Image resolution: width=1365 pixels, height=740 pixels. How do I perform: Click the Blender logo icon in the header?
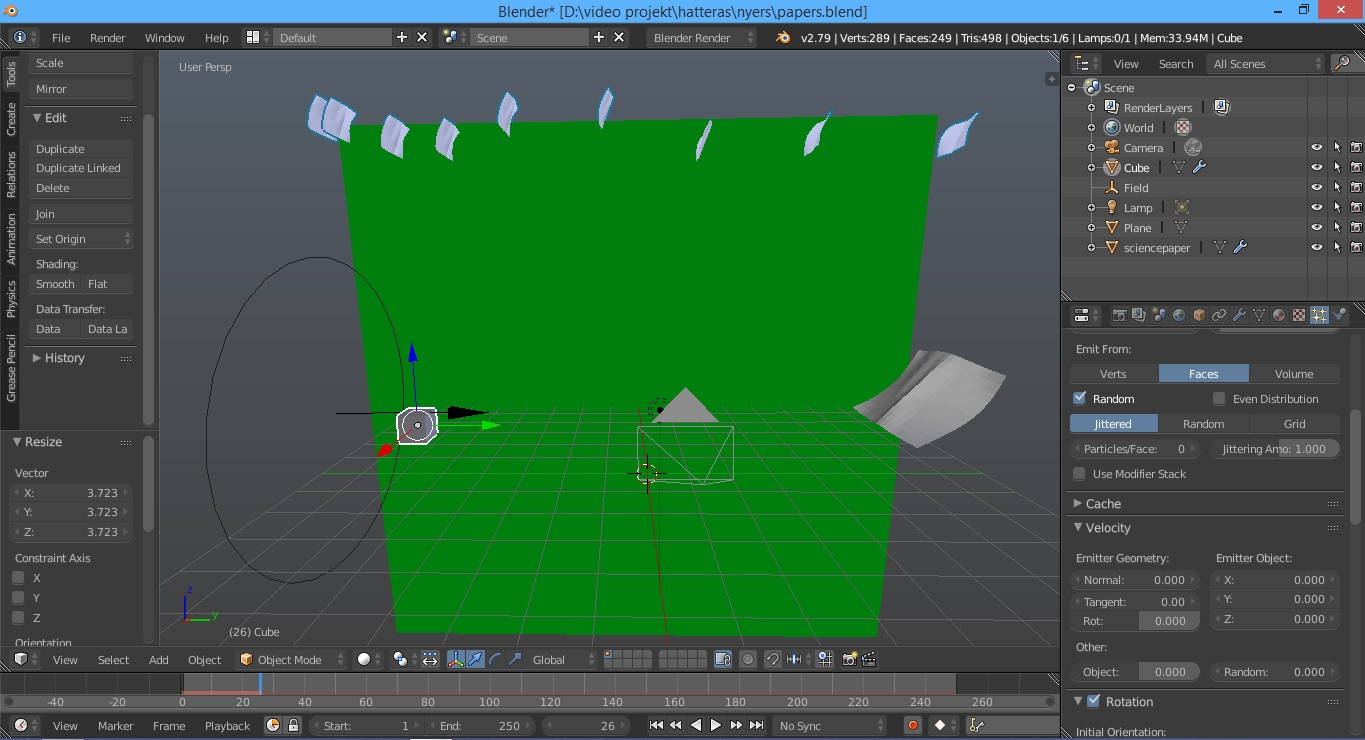tap(783, 37)
